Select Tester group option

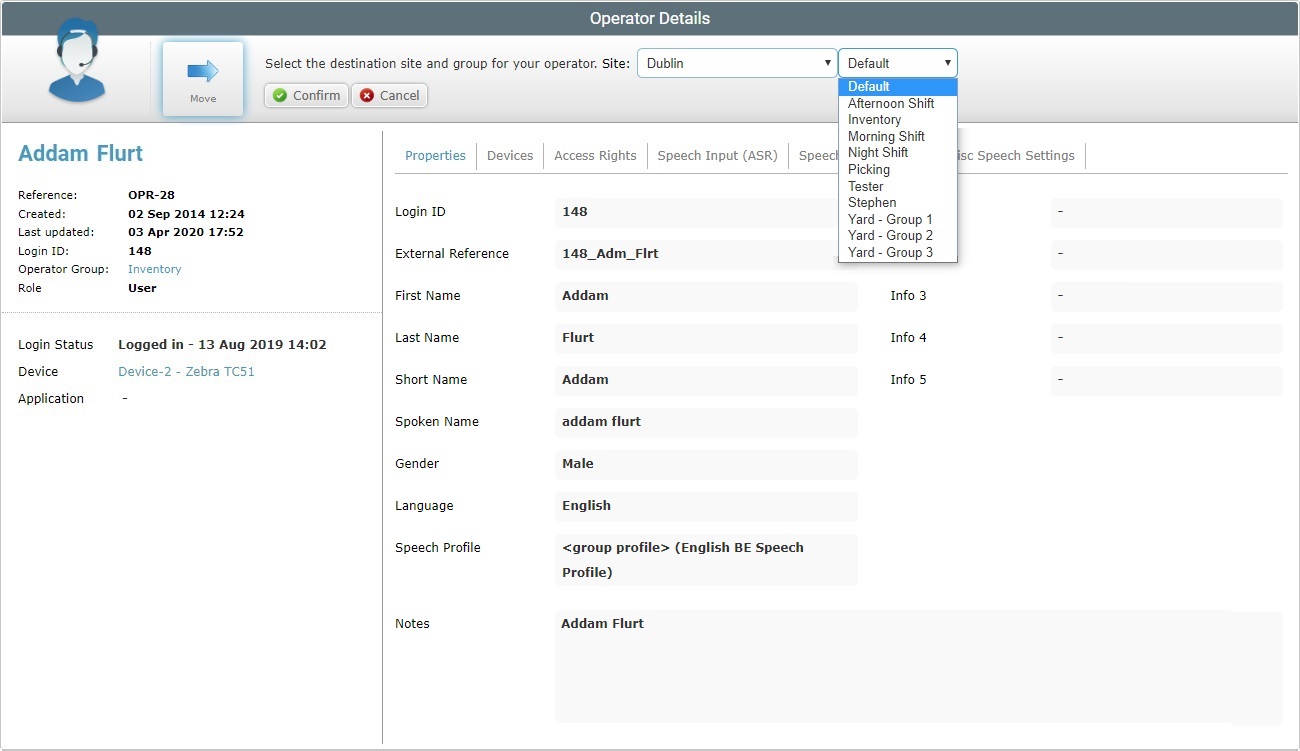click(865, 186)
